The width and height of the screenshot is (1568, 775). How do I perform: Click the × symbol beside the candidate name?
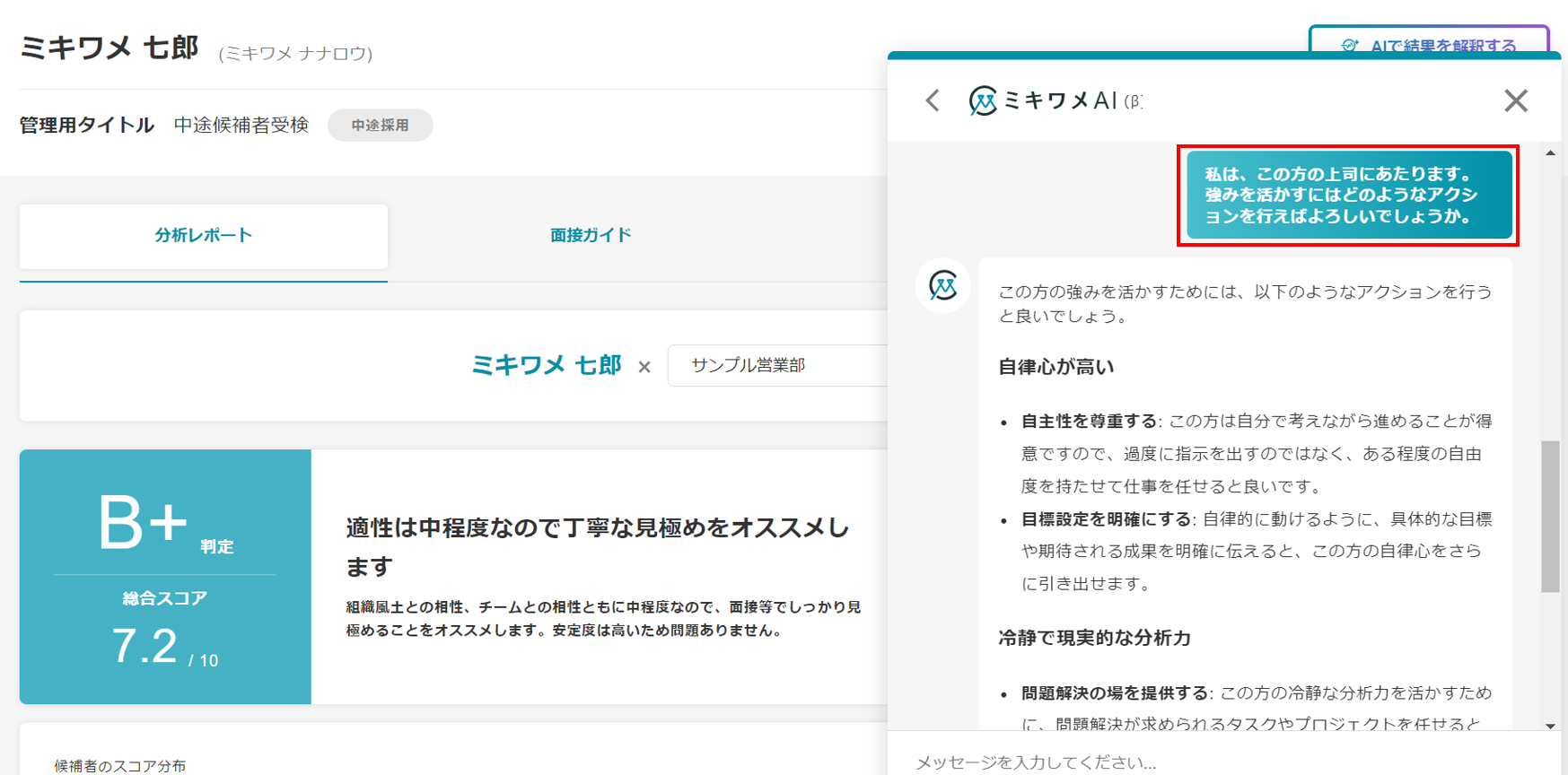pos(644,367)
